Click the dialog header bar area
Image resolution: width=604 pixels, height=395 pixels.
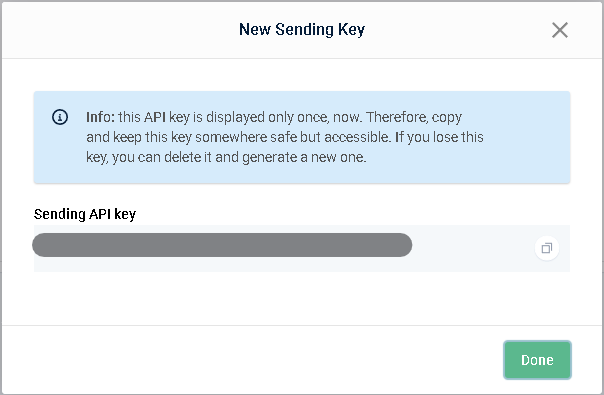click(302, 30)
